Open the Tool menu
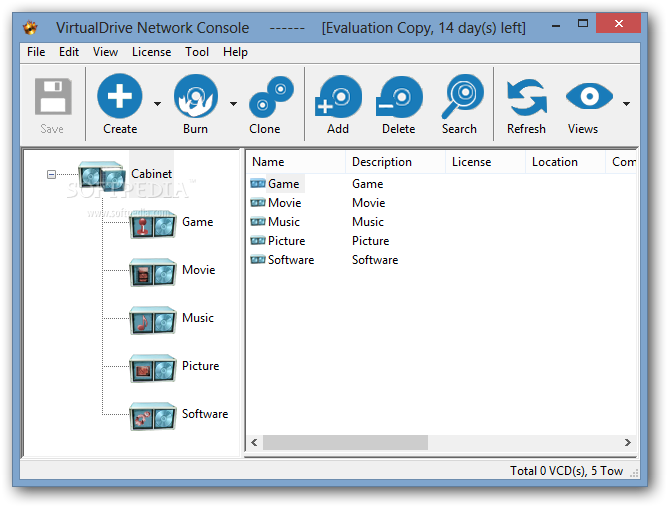The height and width of the screenshot is (507, 668). coord(197,52)
